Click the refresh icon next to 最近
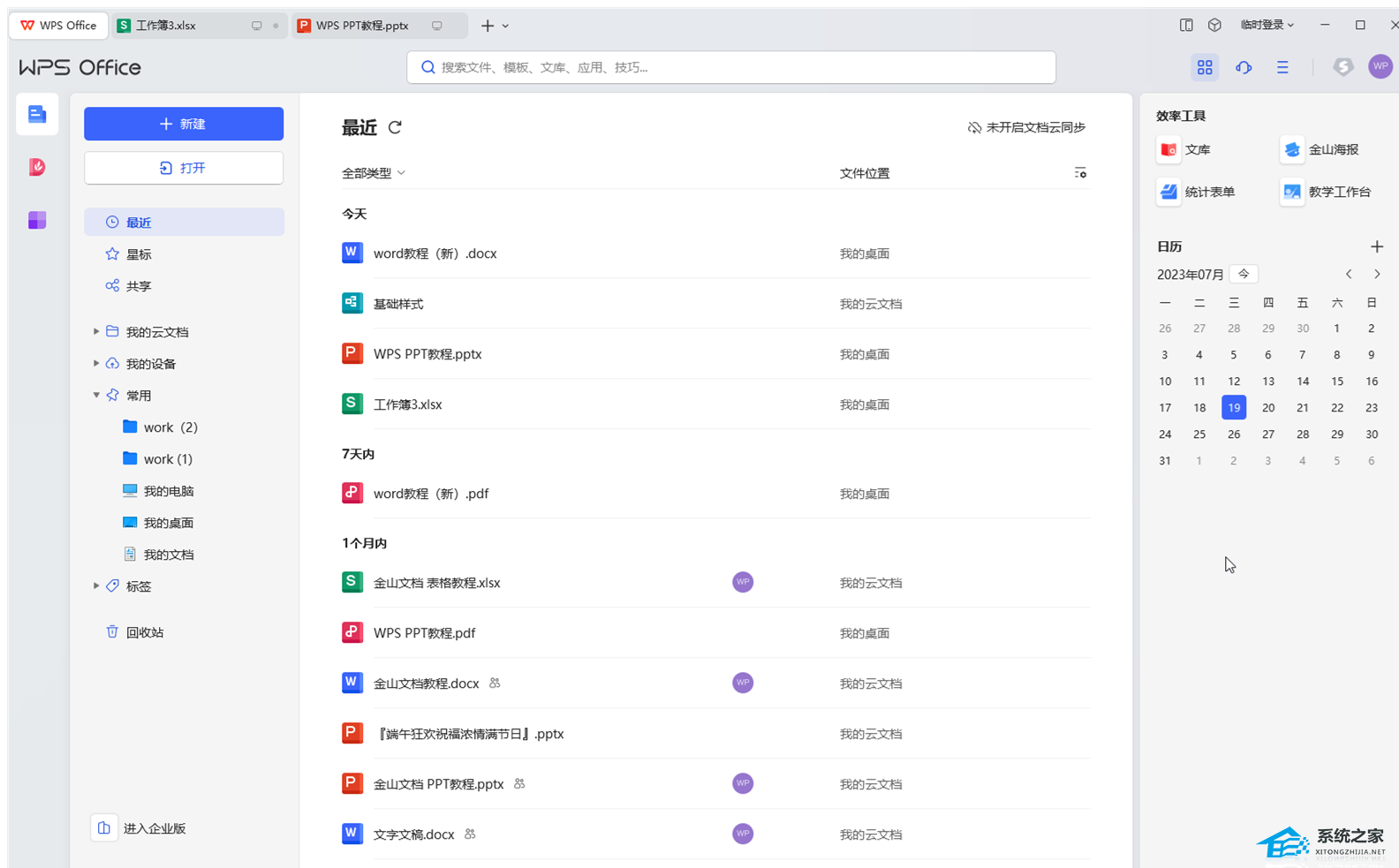Screen dimensions: 1399x868 pos(395,127)
